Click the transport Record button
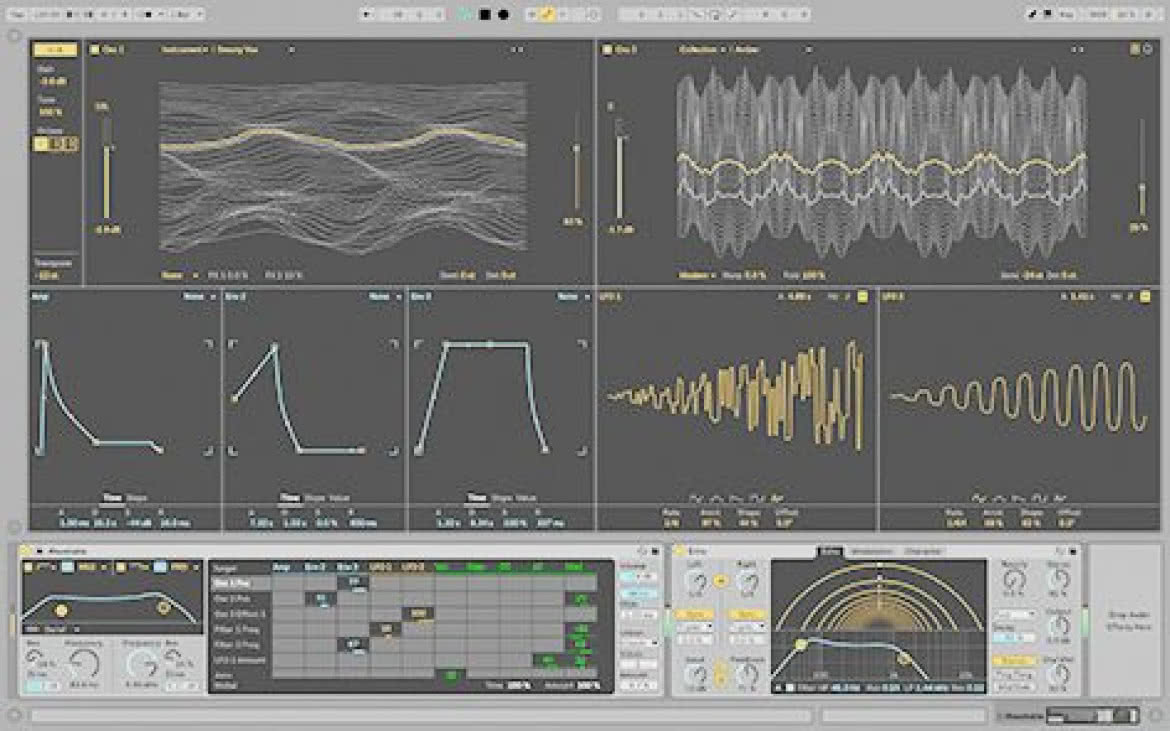The height and width of the screenshot is (731, 1170). (504, 14)
